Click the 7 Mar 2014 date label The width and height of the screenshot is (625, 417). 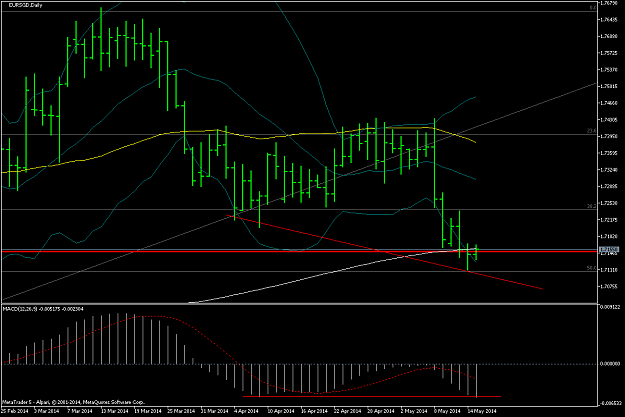tap(80, 411)
